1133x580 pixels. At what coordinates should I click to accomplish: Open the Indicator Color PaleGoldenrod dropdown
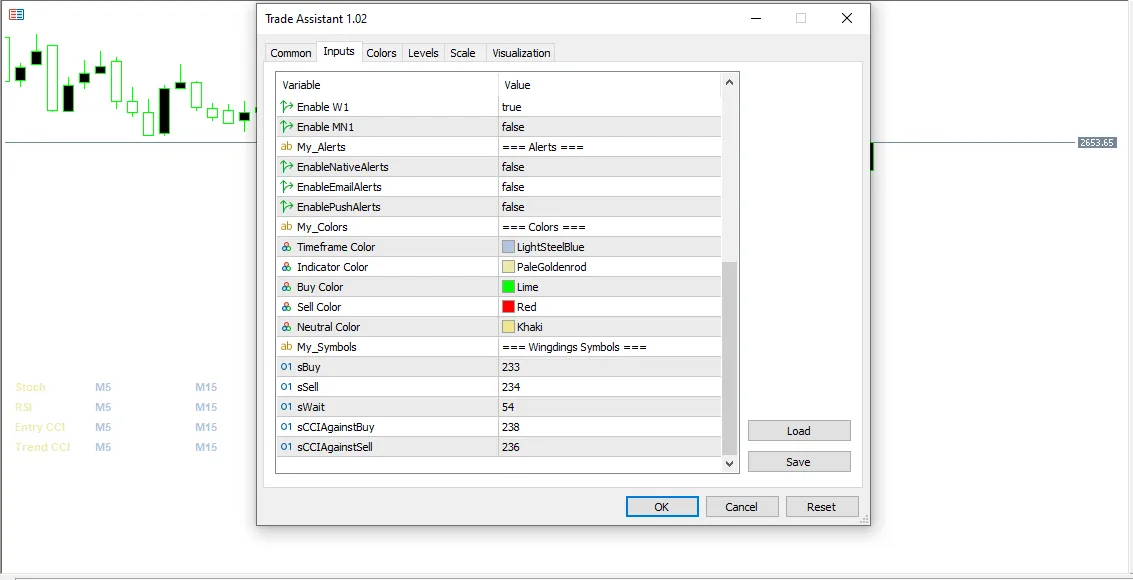coord(609,267)
